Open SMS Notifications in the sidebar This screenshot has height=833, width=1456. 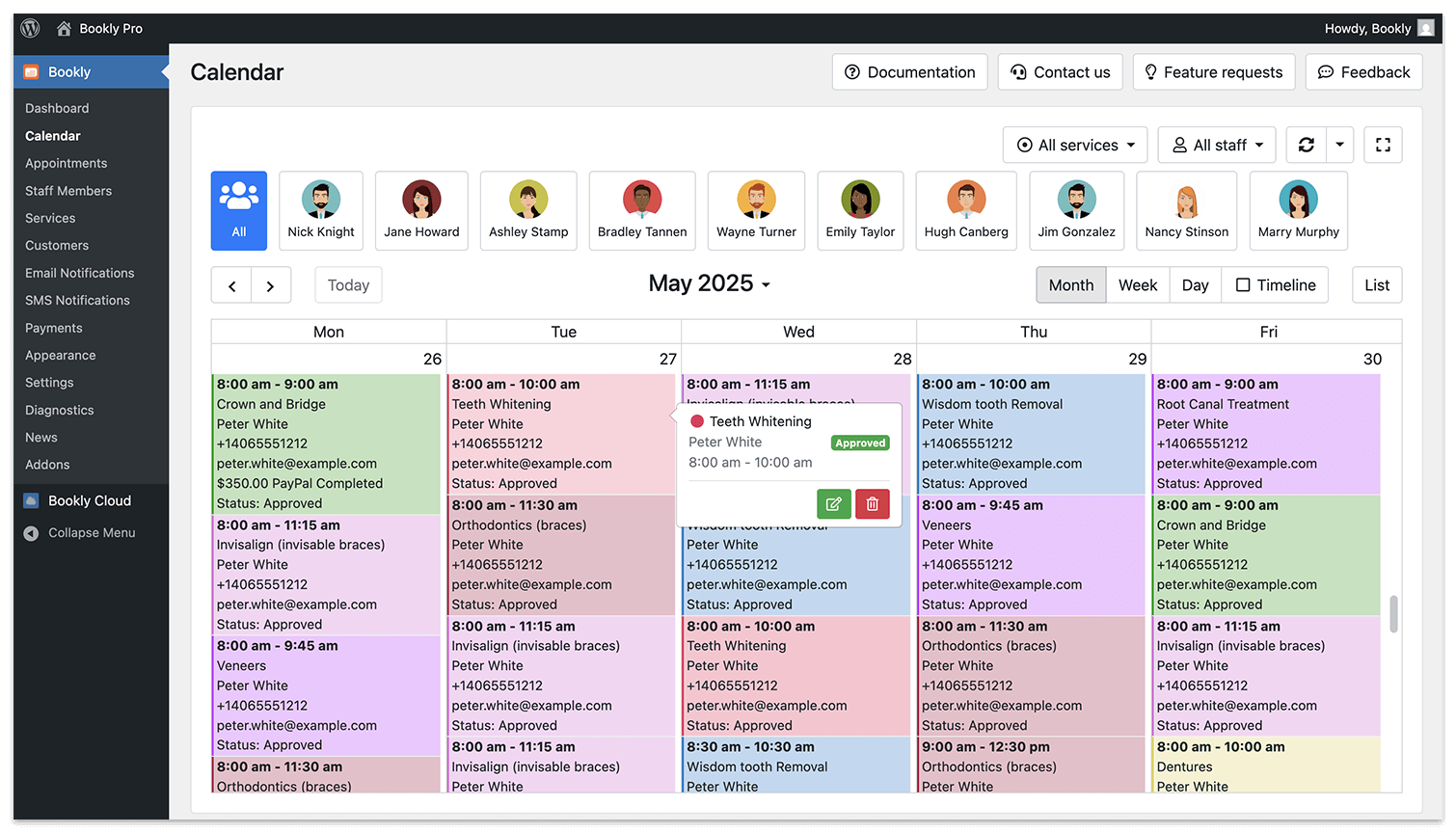point(77,301)
